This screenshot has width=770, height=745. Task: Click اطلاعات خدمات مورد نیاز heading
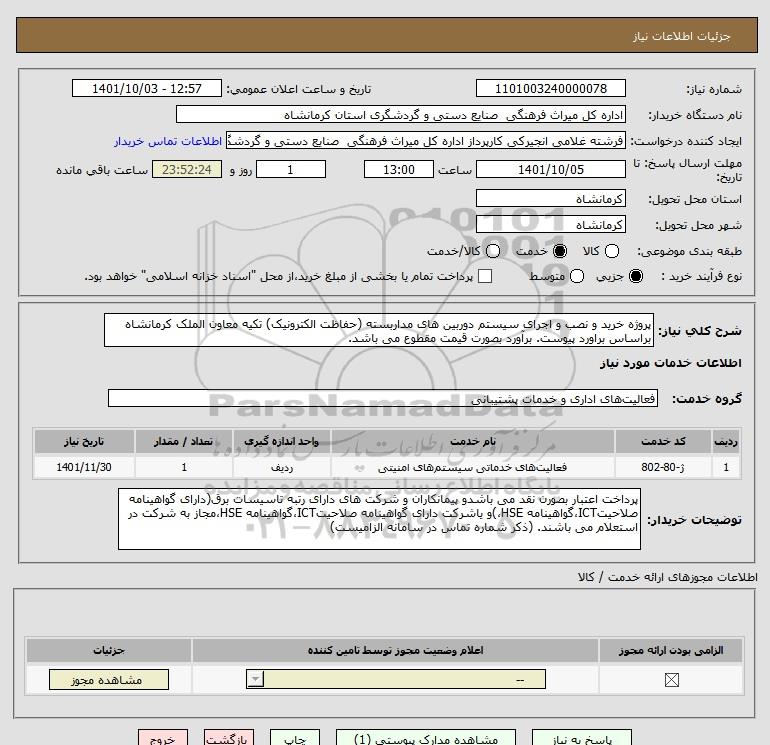[670, 363]
